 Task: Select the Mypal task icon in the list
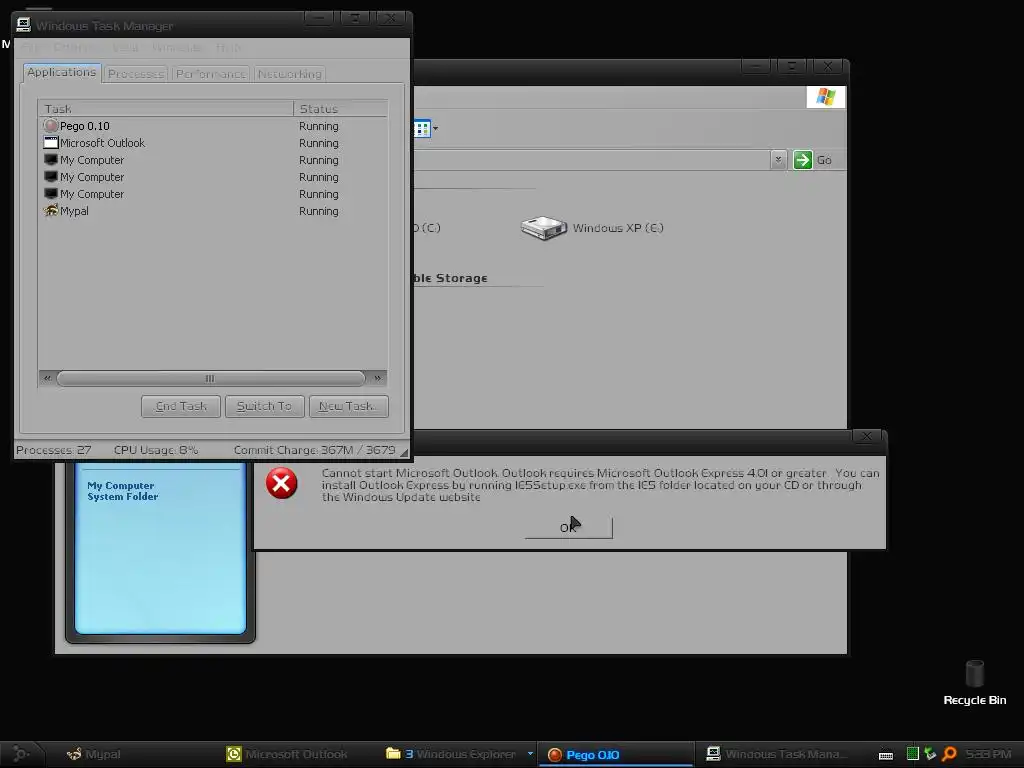51,210
